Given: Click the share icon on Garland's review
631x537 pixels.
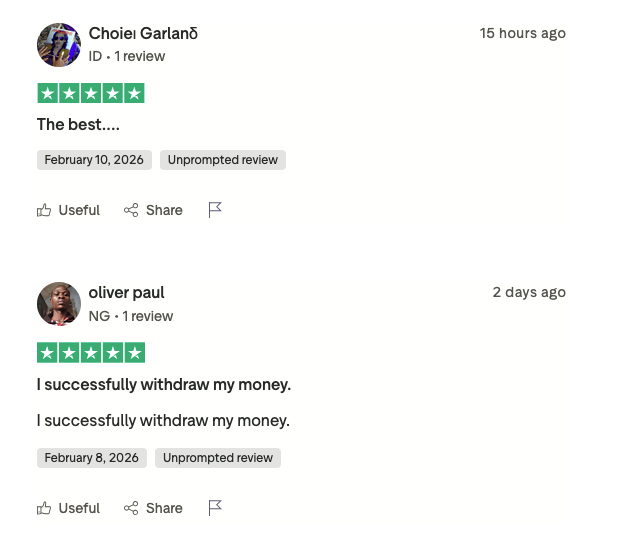Looking at the screenshot, I should tap(131, 210).
